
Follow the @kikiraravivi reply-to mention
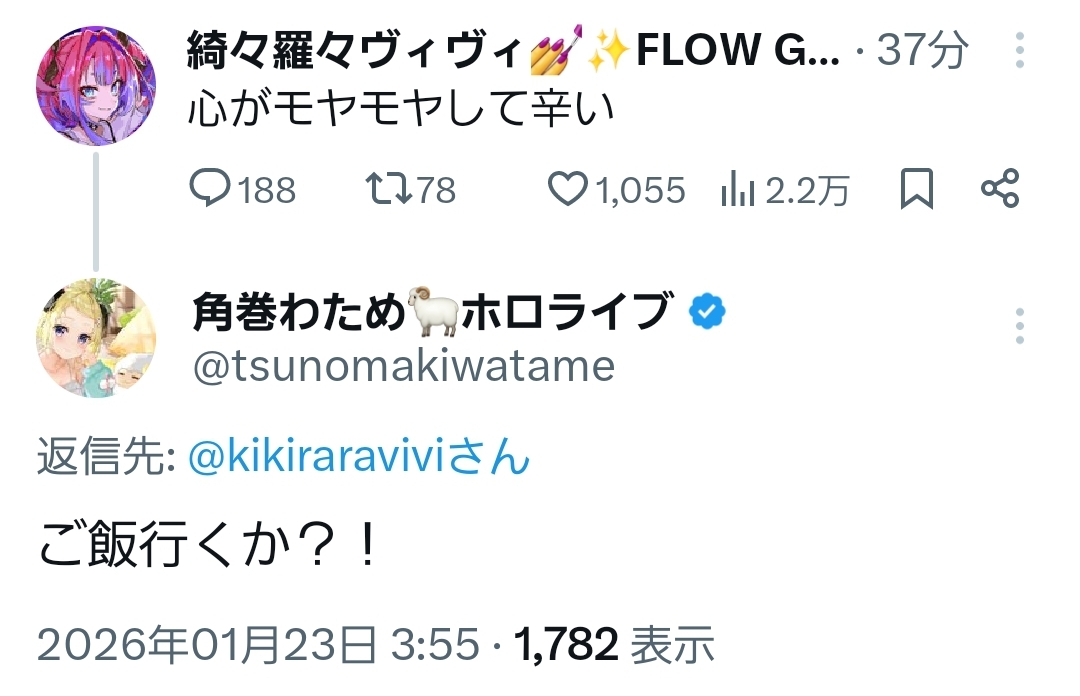(x=357, y=458)
